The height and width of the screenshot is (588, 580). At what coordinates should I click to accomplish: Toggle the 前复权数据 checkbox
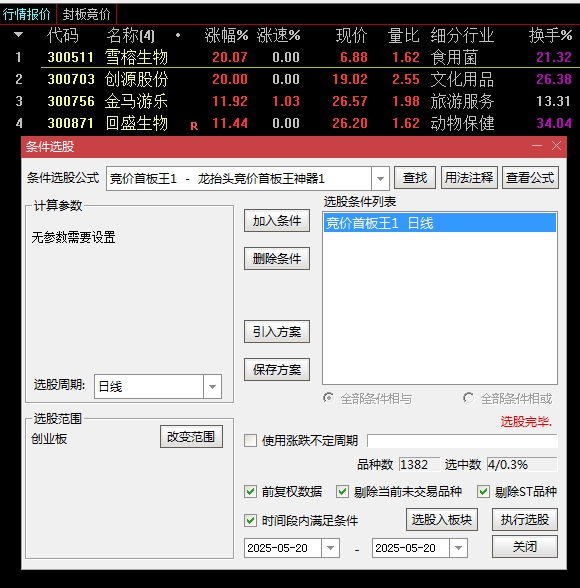tap(250, 491)
